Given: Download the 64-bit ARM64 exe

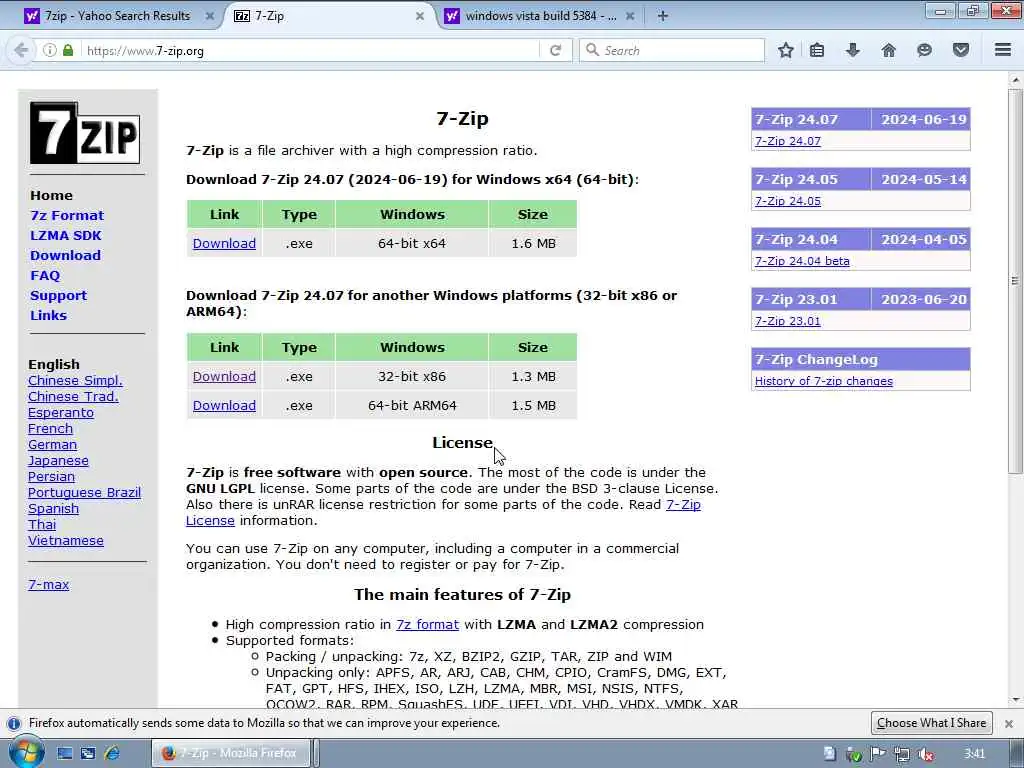Looking at the screenshot, I should point(224,405).
